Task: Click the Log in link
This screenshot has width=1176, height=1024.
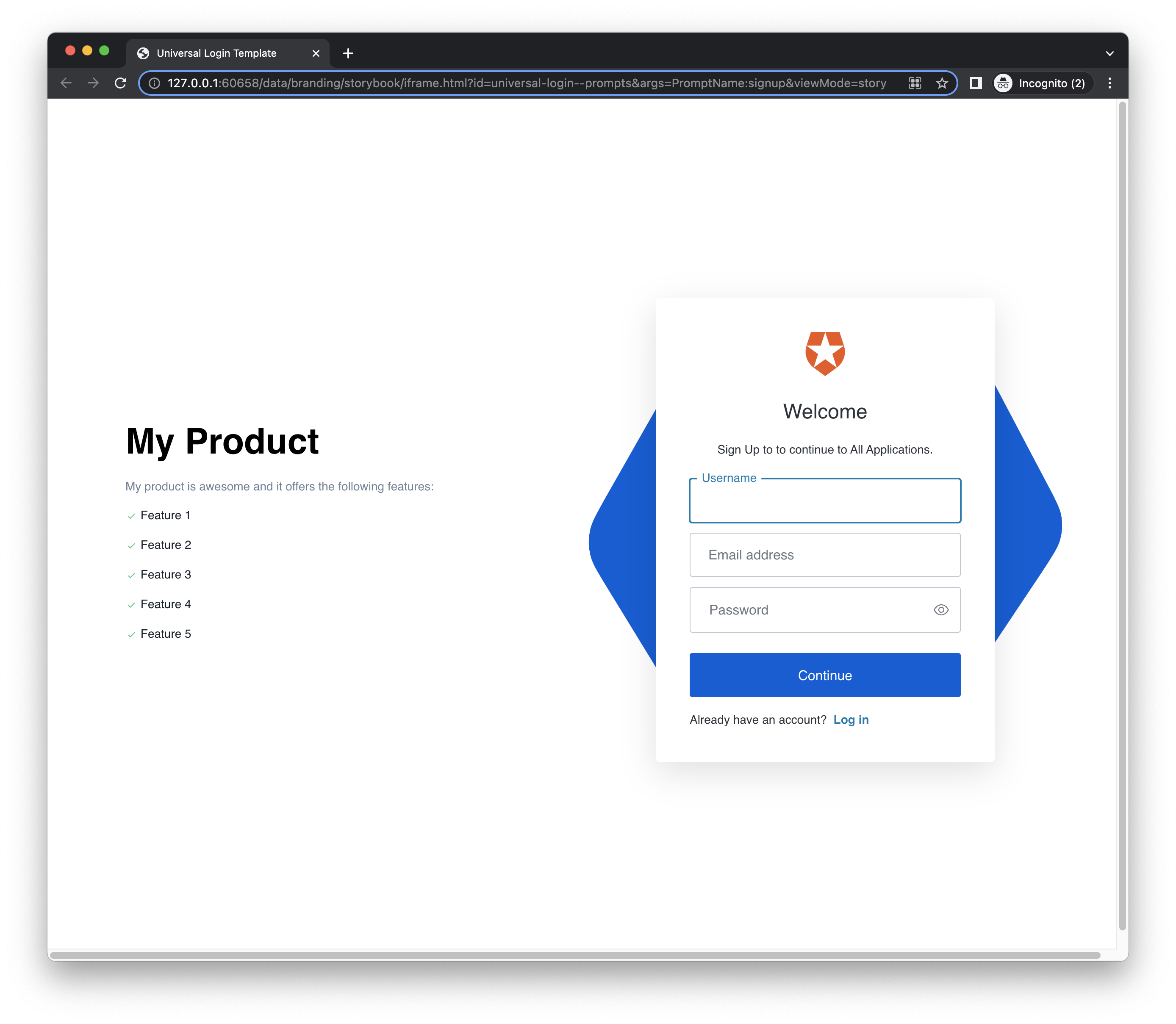Action: pos(852,719)
